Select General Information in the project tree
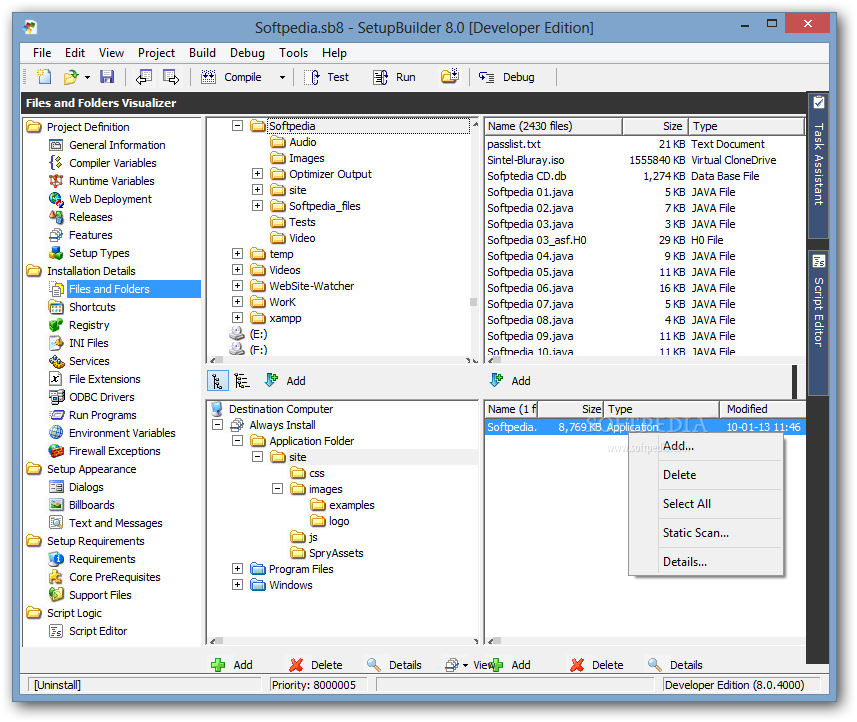This screenshot has height=722, width=857. coord(117,145)
